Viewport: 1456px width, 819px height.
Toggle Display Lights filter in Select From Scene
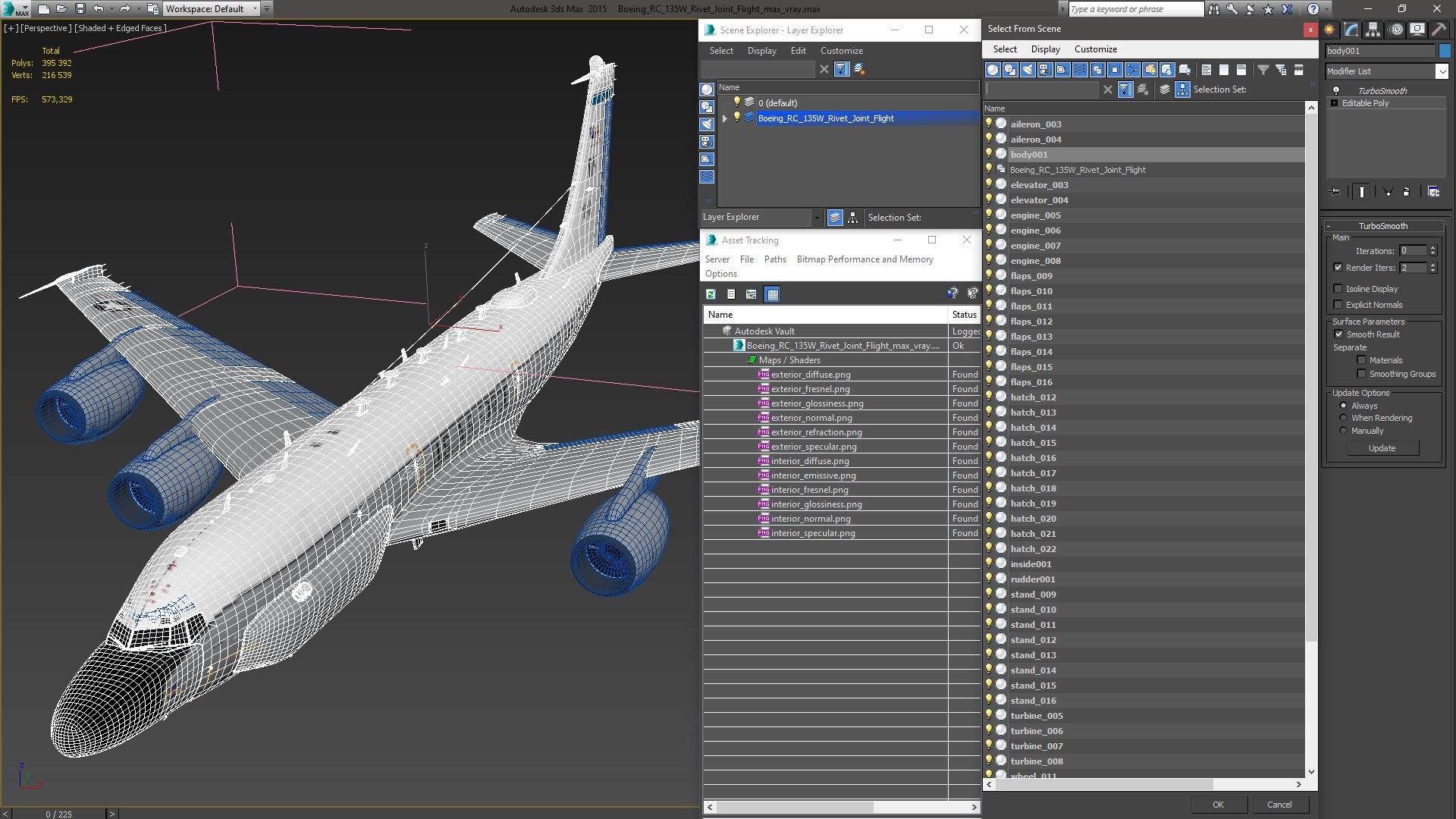point(1027,70)
